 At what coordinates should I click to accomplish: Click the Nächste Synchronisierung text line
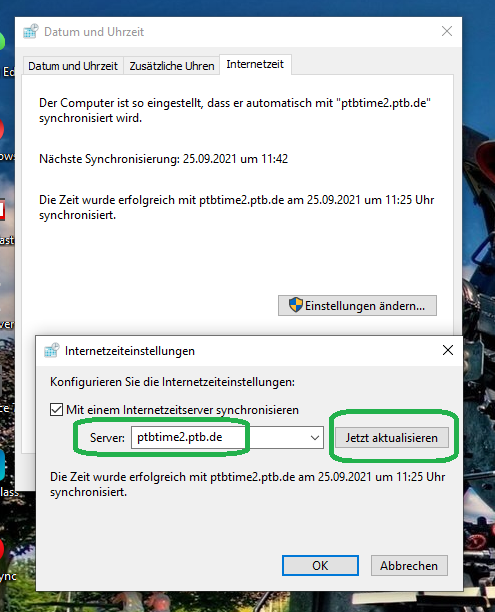[164, 159]
